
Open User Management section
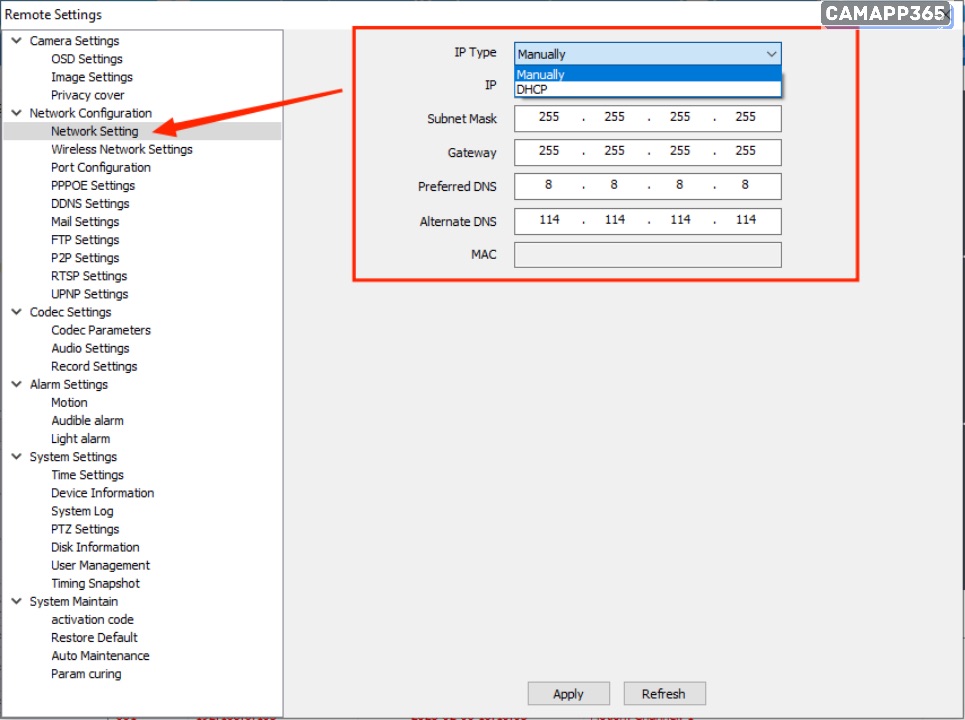click(x=100, y=565)
